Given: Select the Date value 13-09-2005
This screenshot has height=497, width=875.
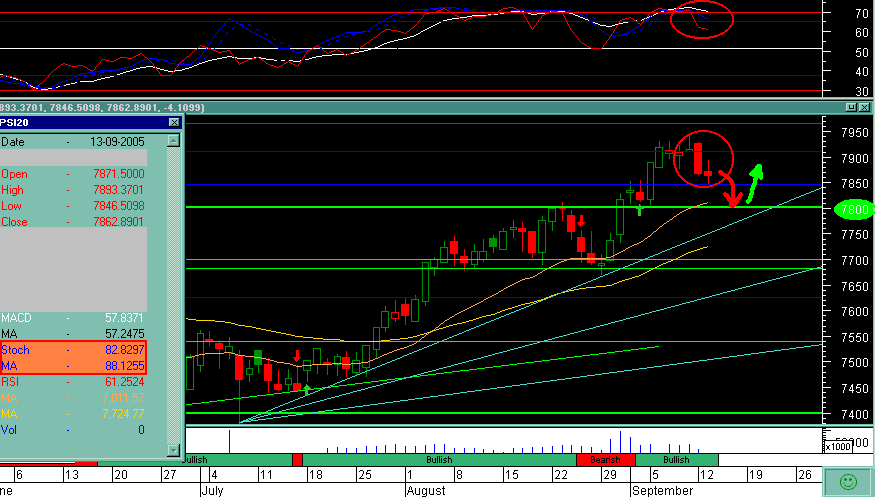Looking at the screenshot, I should pos(117,142).
